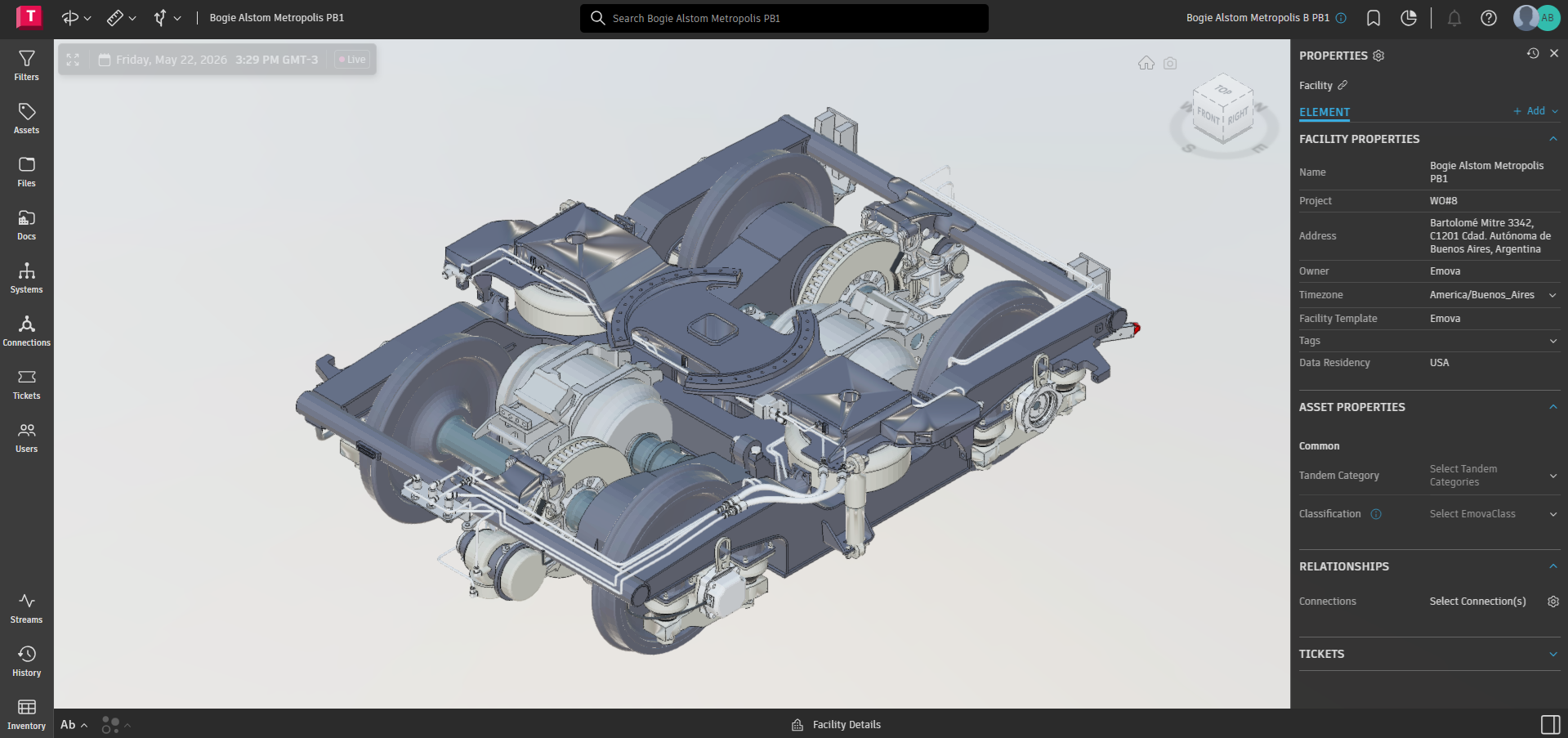Screen dimensions: 1568x738
Task: Open the Assets panel
Action: pos(26,119)
